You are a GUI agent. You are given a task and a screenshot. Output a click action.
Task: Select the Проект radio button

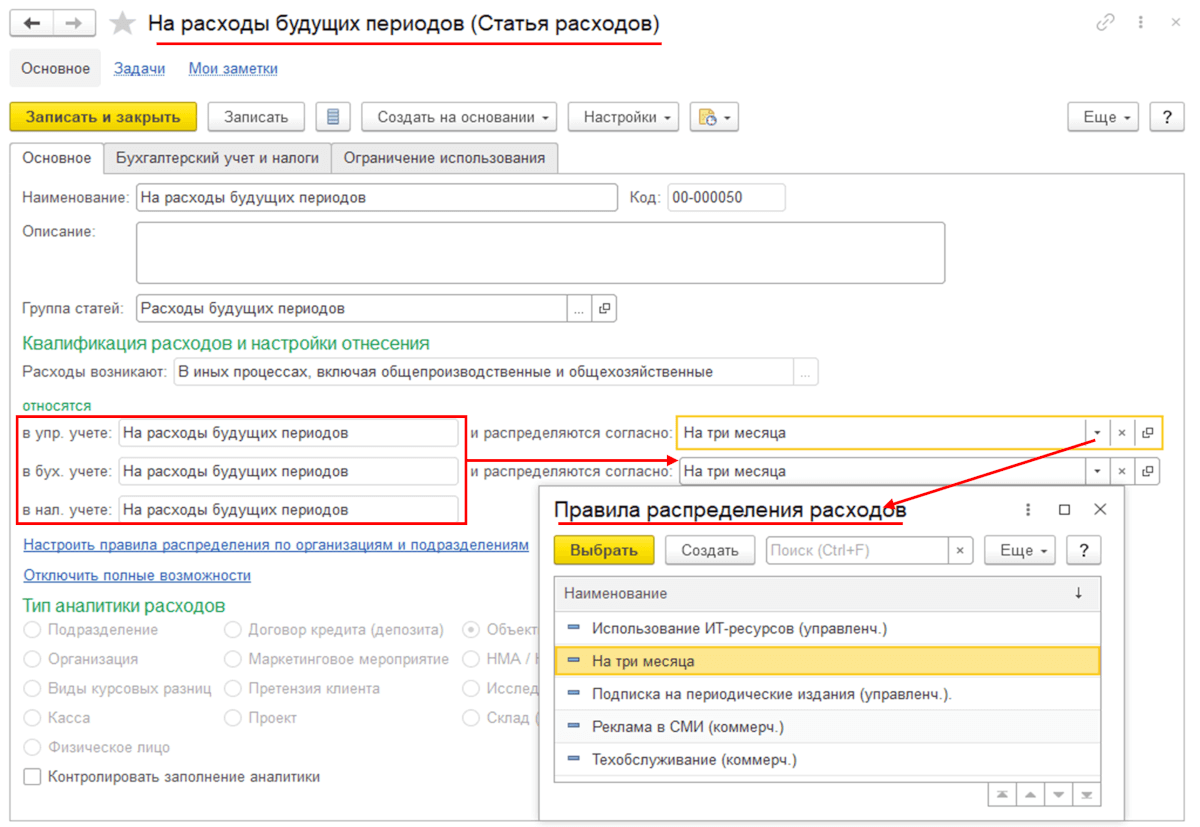point(232,718)
